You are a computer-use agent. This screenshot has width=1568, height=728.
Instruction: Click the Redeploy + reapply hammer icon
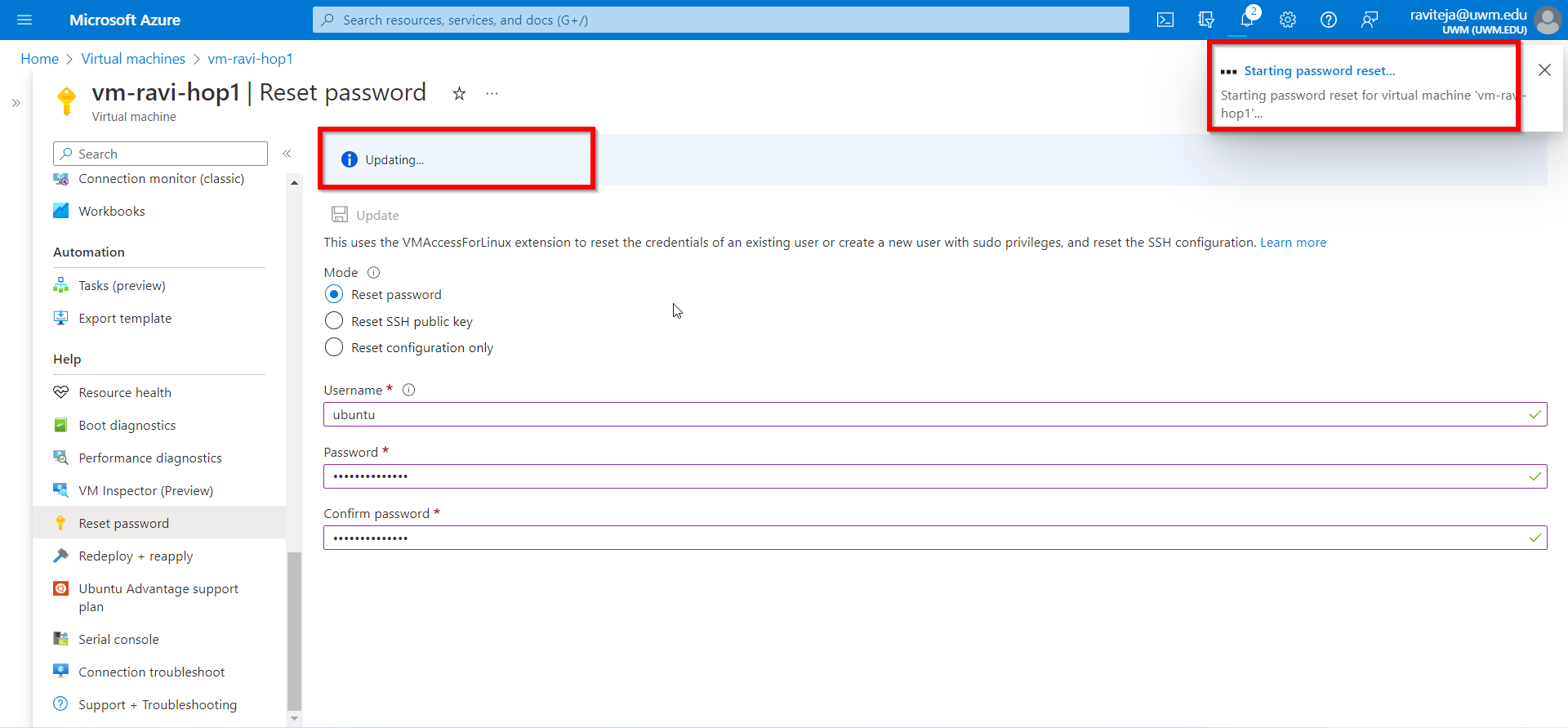(x=61, y=556)
